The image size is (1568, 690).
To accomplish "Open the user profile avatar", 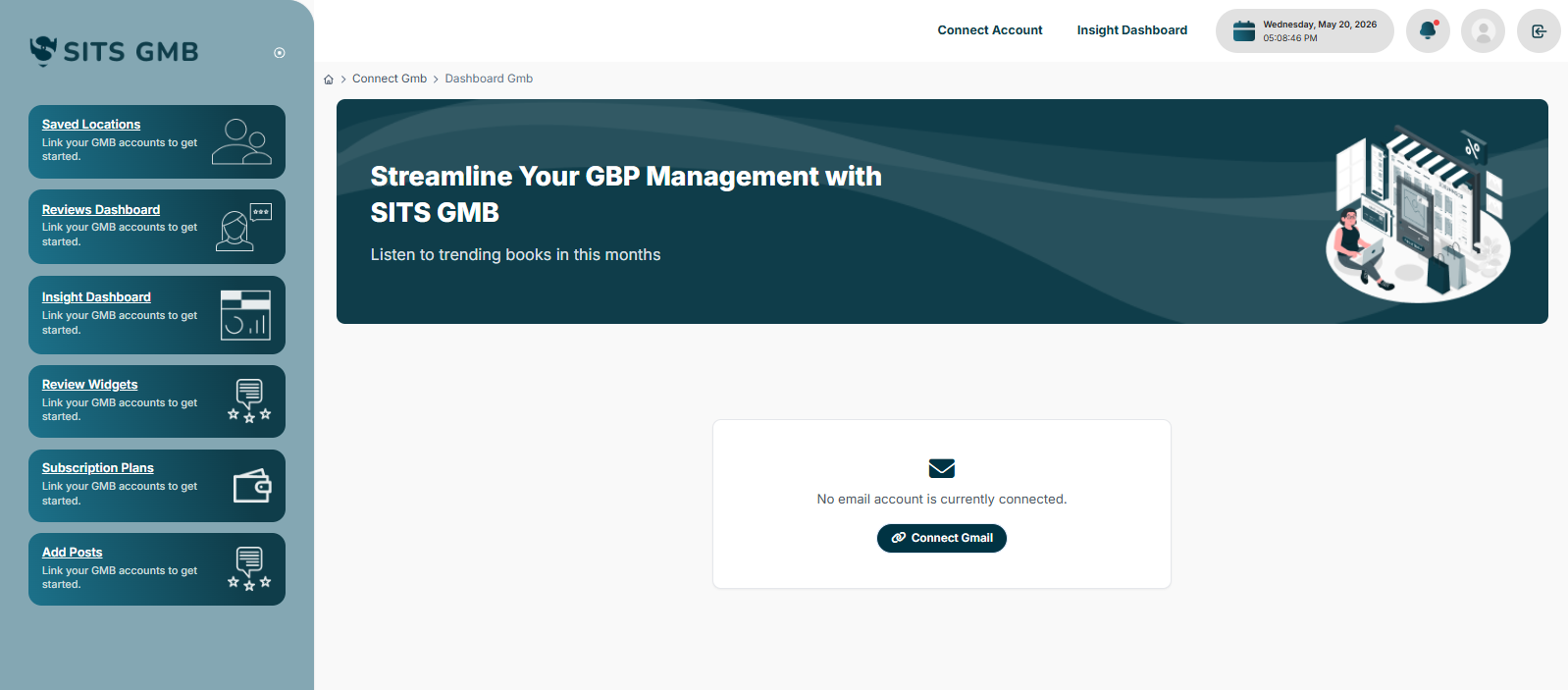I will [x=1483, y=31].
